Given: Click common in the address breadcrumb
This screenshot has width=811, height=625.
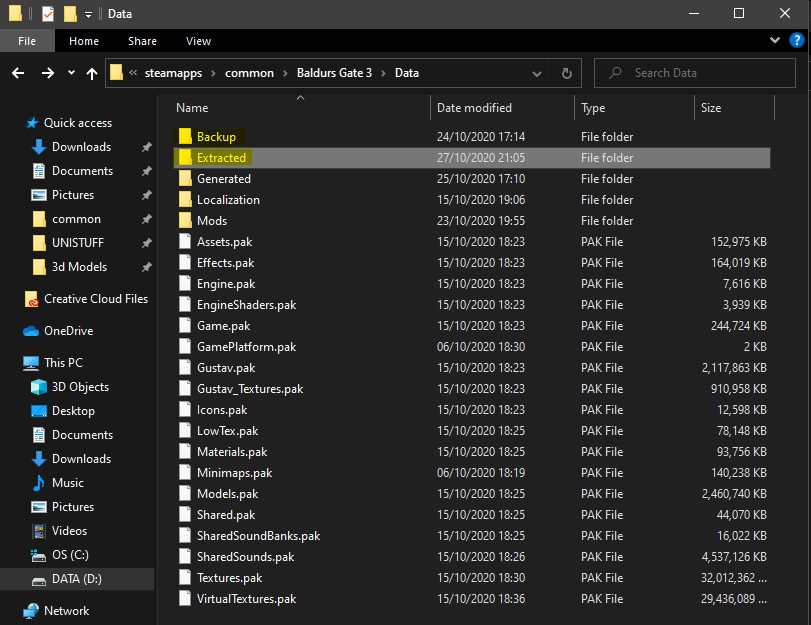Looking at the screenshot, I should [249, 73].
